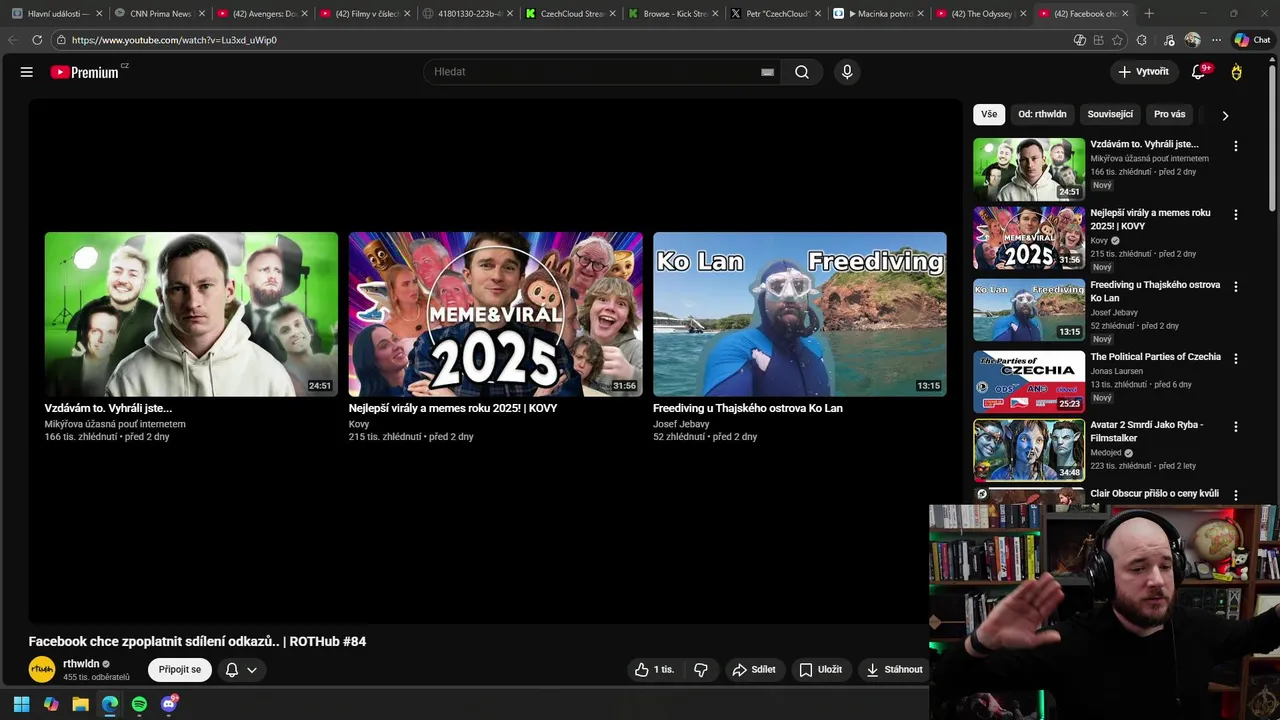Open the account avatar menu
This screenshot has height=720, width=1280.
coord(1237,72)
